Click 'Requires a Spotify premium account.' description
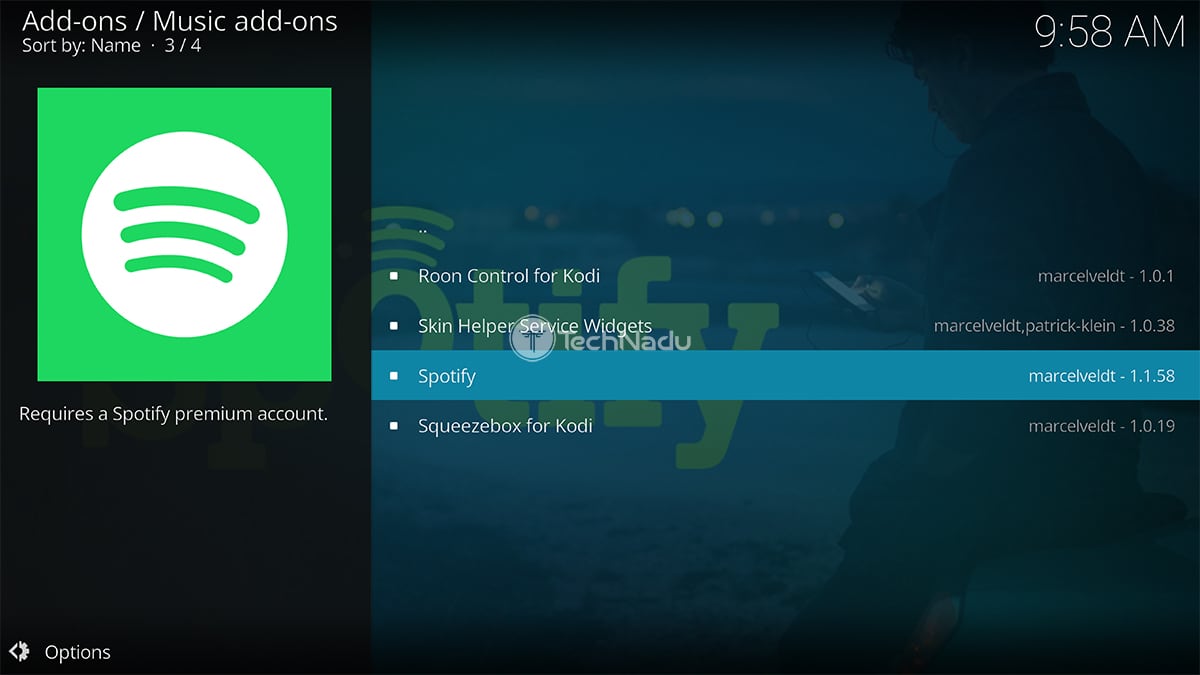 tap(174, 413)
